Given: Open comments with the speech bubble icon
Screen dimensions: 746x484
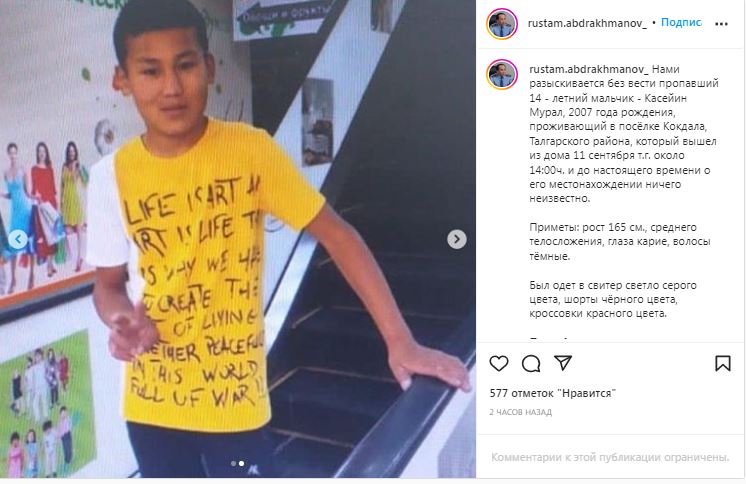Looking at the screenshot, I should (x=531, y=364).
